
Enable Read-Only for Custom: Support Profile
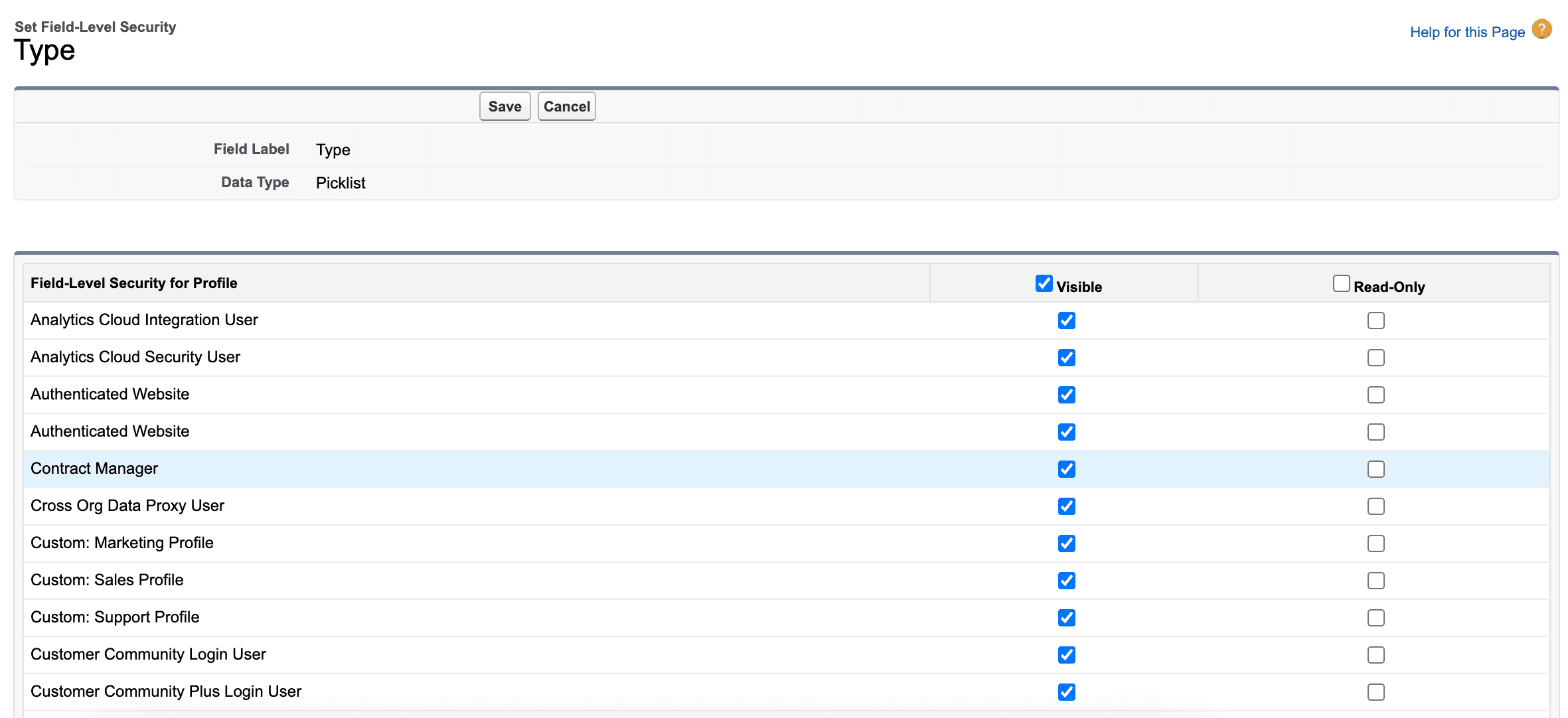pos(1375,618)
